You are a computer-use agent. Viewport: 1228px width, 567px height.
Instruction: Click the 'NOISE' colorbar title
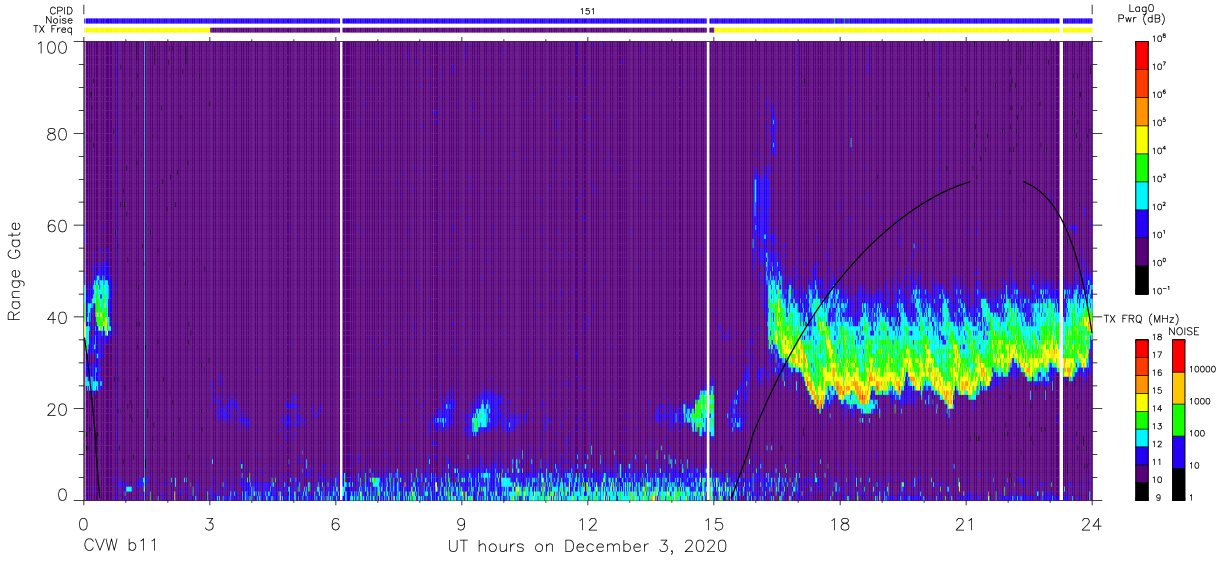(1184, 331)
